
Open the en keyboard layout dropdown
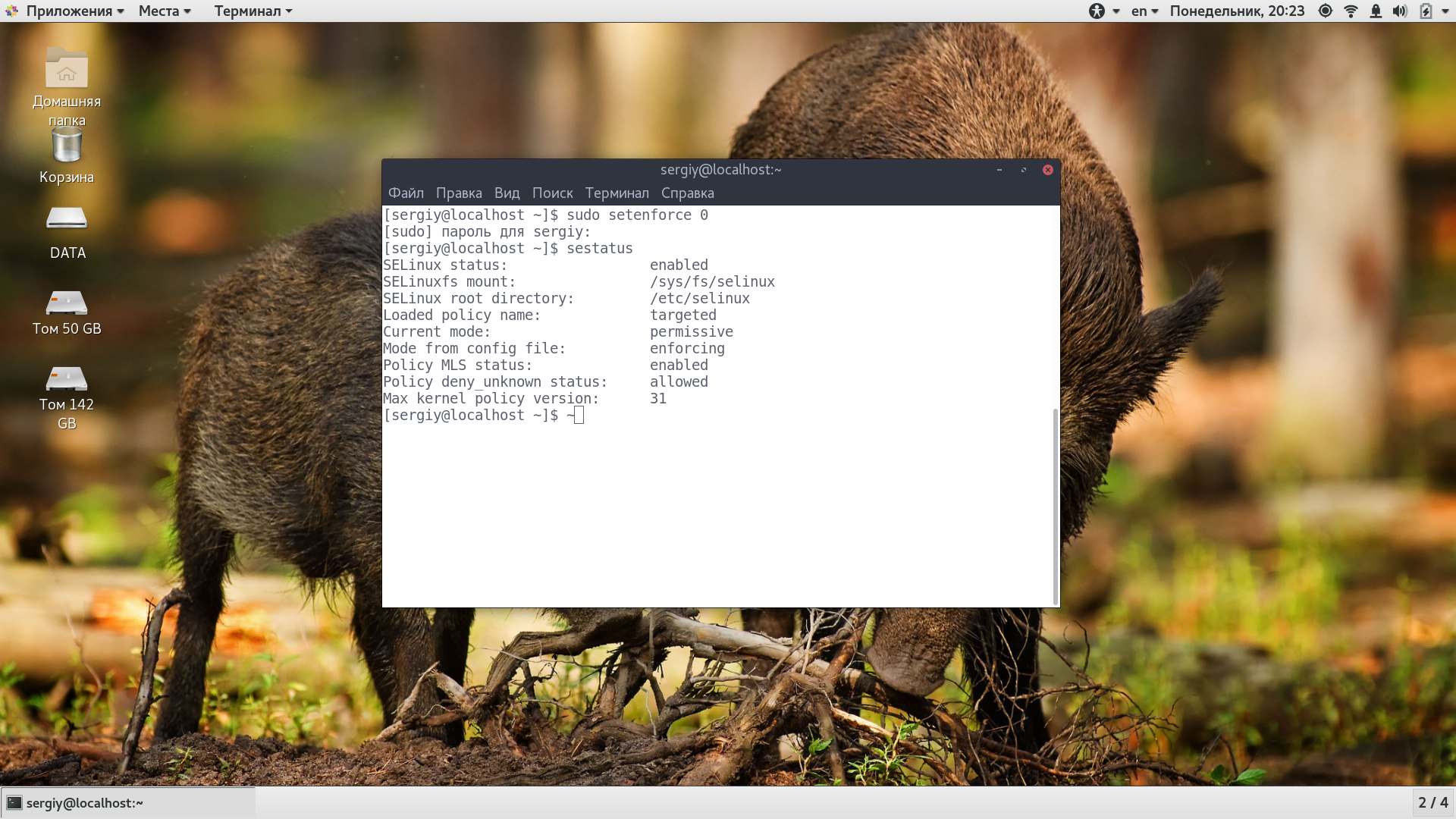pyautogui.click(x=1144, y=11)
